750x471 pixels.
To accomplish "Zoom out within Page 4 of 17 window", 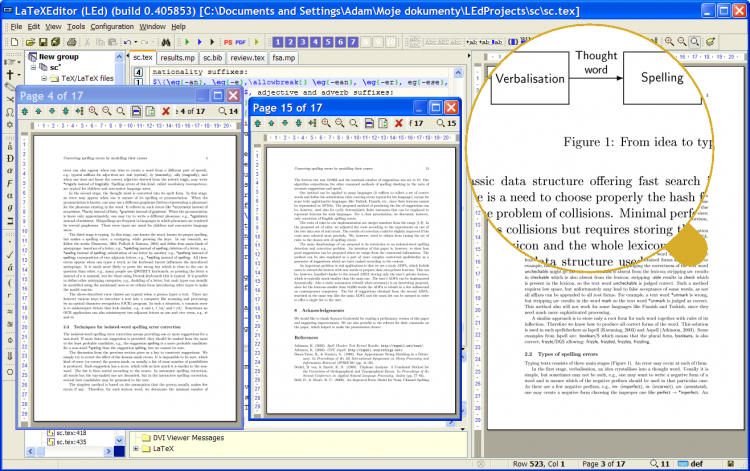I will click(x=107, y=111).
